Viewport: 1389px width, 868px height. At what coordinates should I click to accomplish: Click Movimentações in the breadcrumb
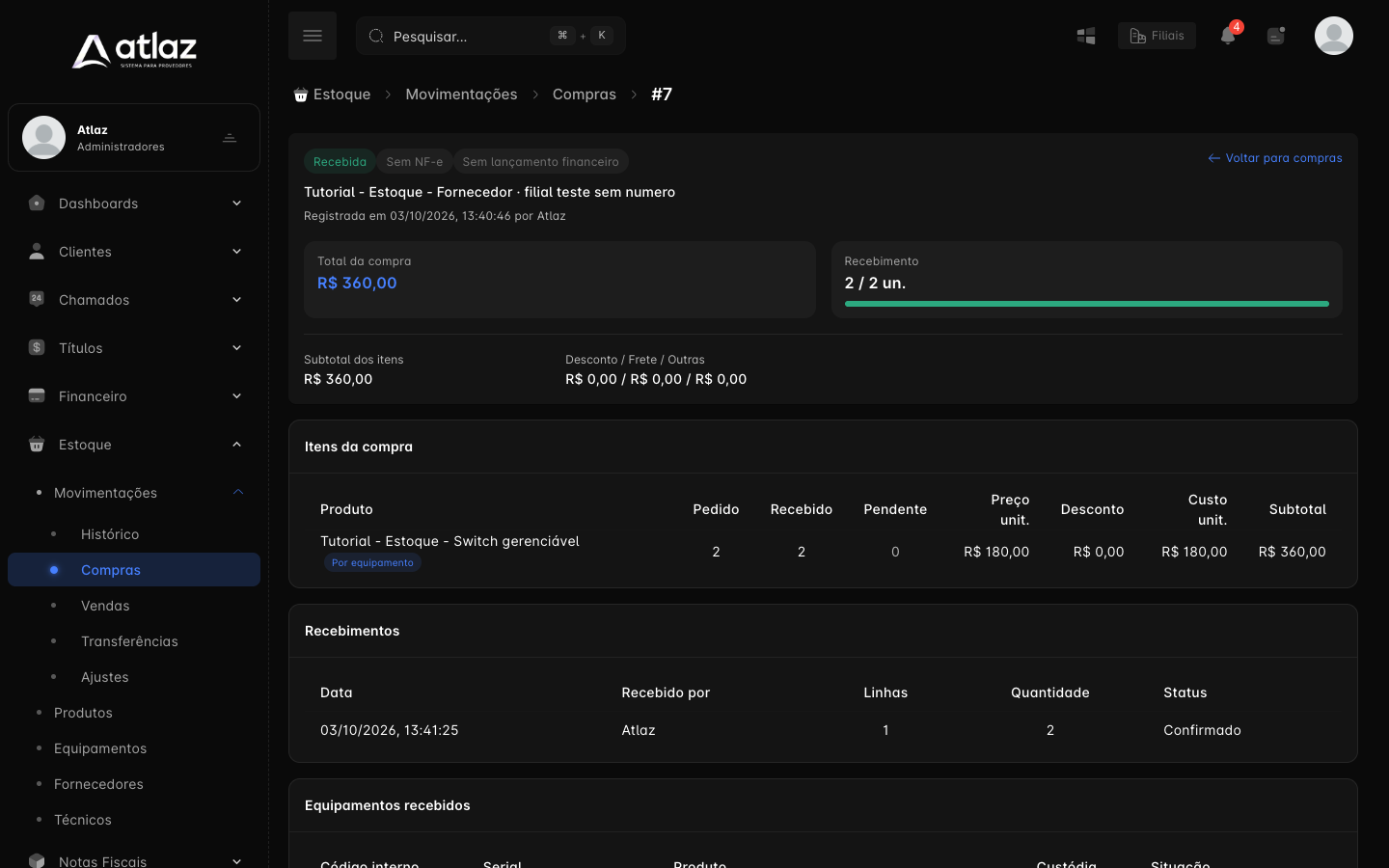click(461, 95)
